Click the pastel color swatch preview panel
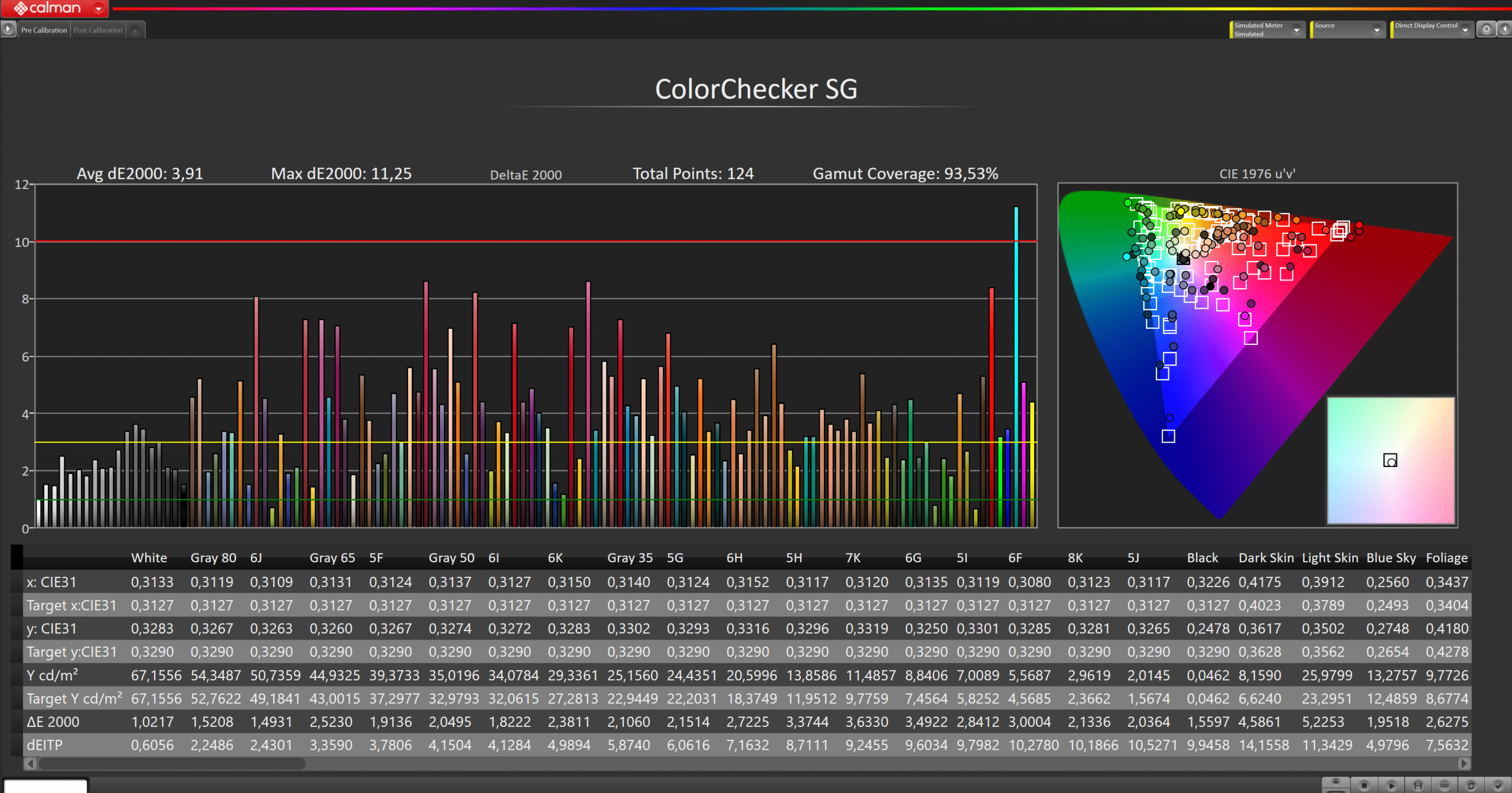Viewport: 1512px width, 793px height. coord(1390,460)
